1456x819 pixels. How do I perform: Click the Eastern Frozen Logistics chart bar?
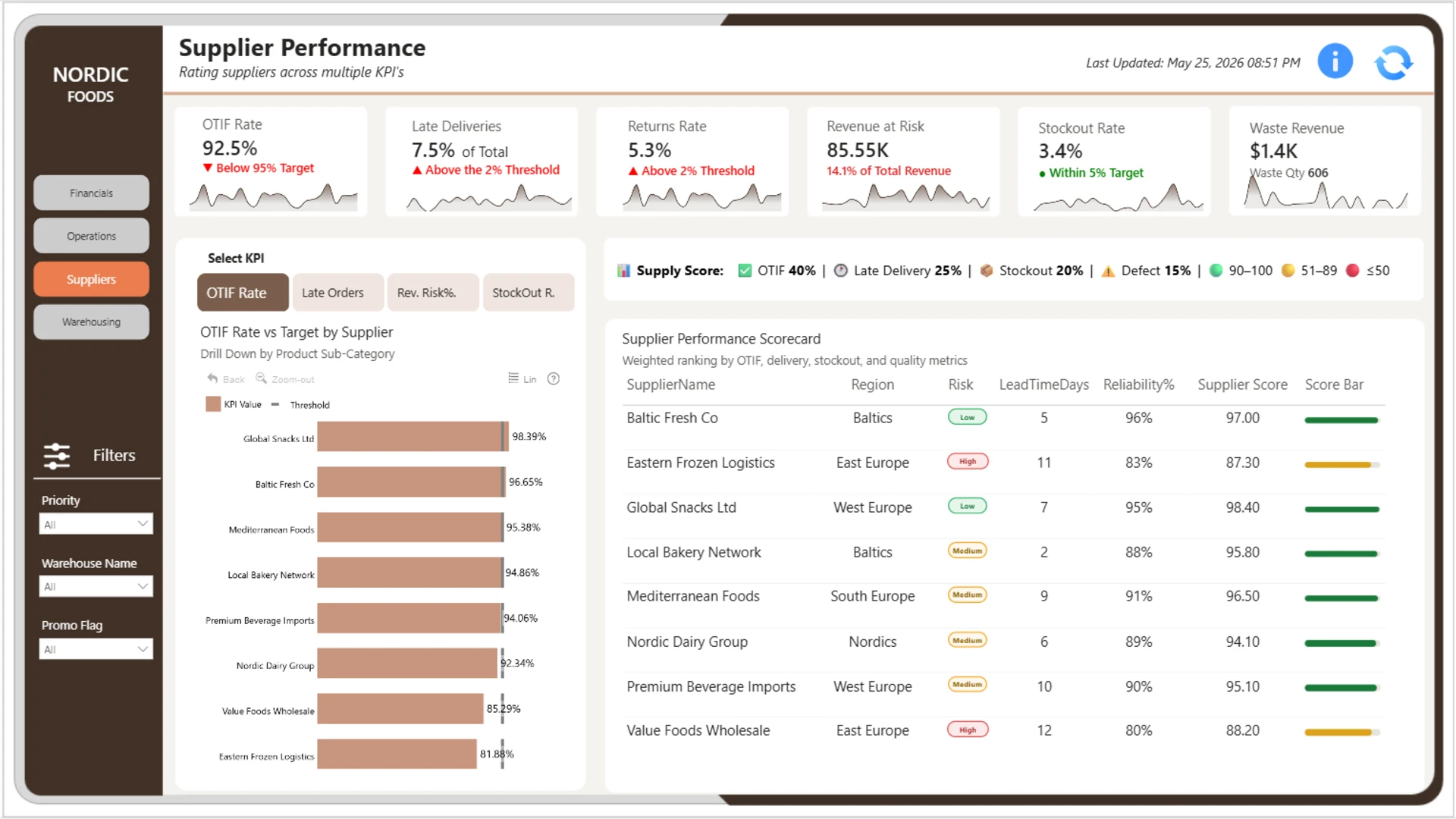click(397, 755)
